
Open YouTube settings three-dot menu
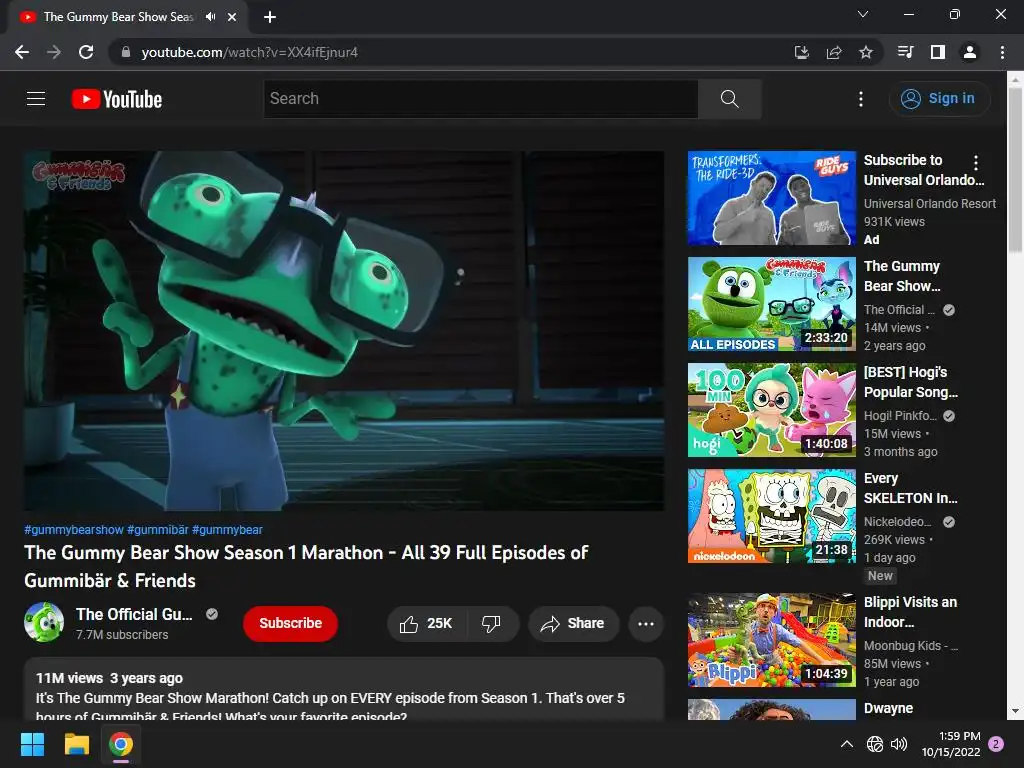click(x=861, y=99)
